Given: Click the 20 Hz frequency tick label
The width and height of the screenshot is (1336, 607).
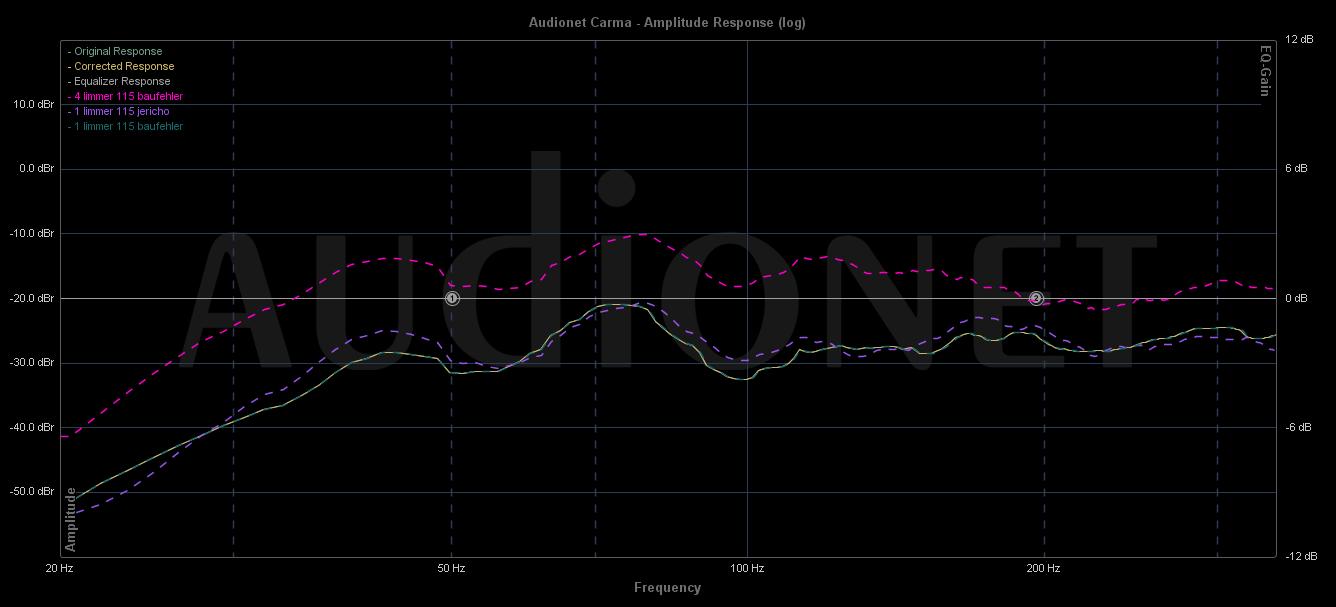Looking at the screenshot, I should [x=59, y=569].
